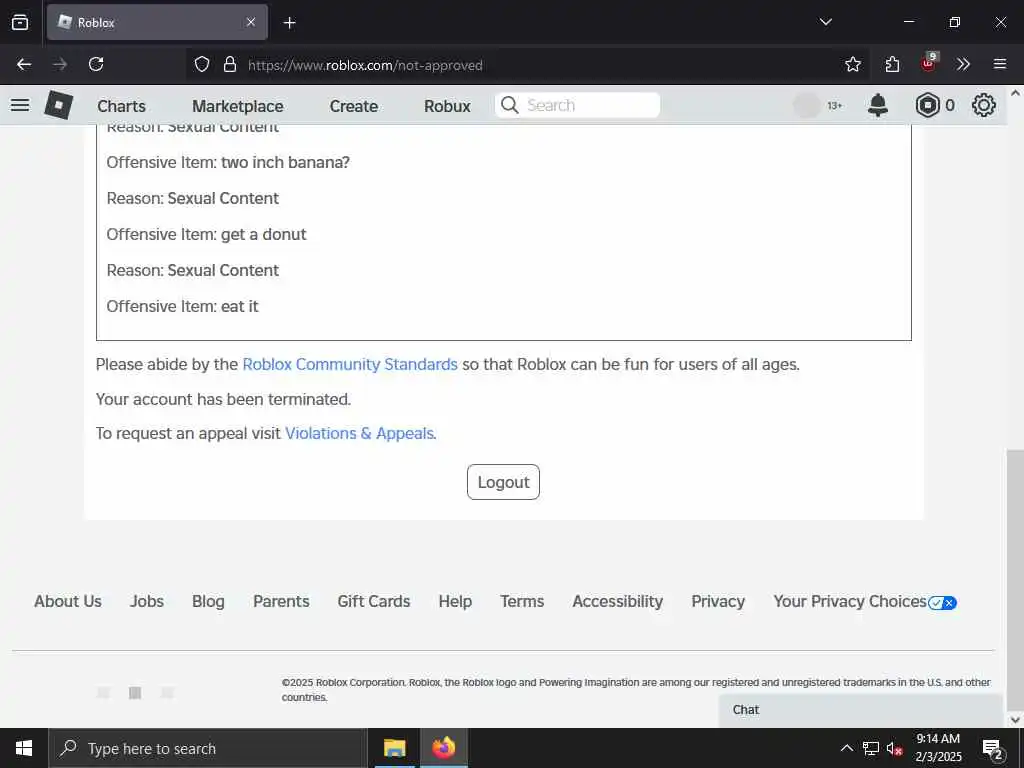1024x768 pixels.
Task: Open the Firefox application menu
Action: (1000, 64)
